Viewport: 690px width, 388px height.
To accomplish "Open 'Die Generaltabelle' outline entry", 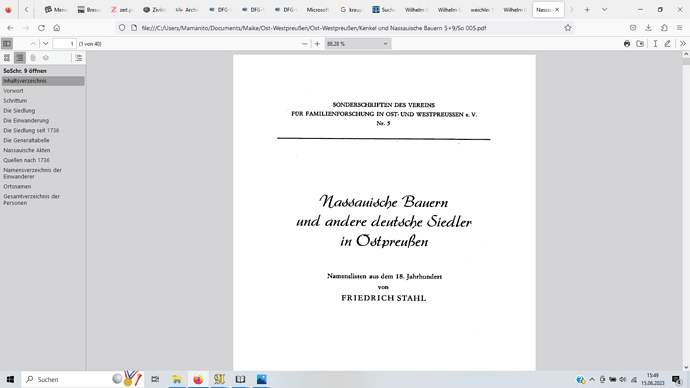I will [26, 140].
